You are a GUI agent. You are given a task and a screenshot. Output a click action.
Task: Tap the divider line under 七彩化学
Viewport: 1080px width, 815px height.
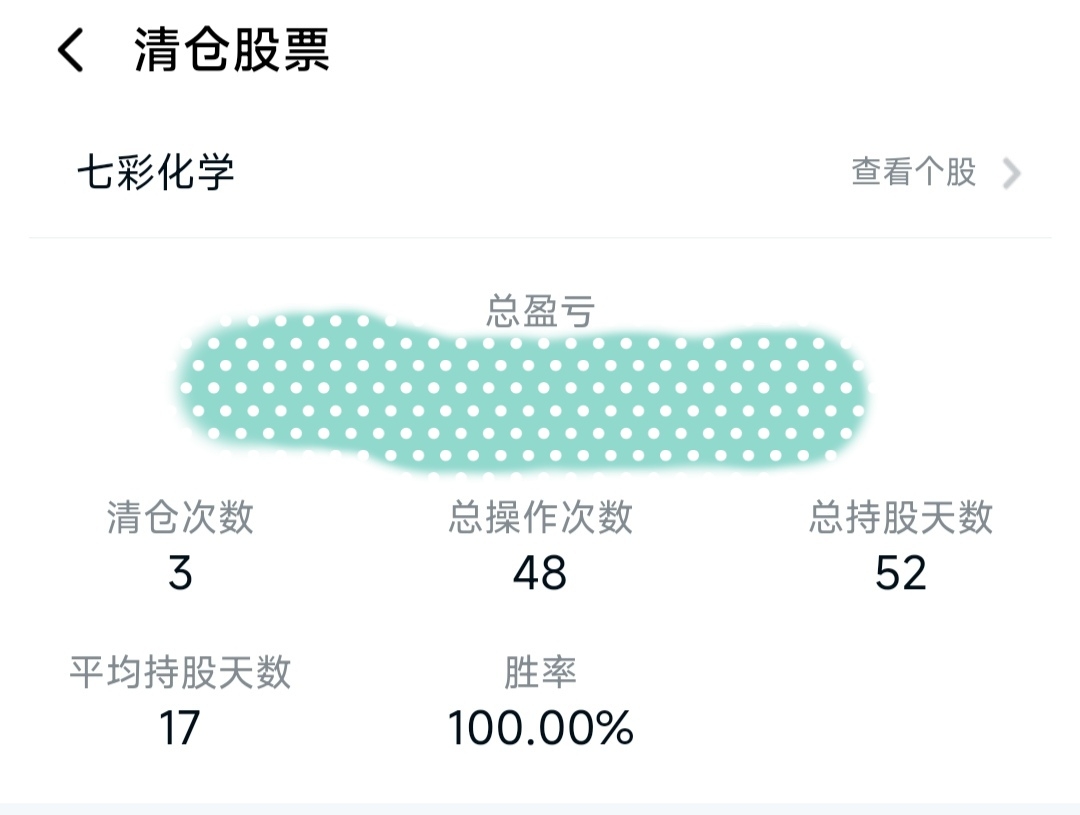click(x=540, y=238)
